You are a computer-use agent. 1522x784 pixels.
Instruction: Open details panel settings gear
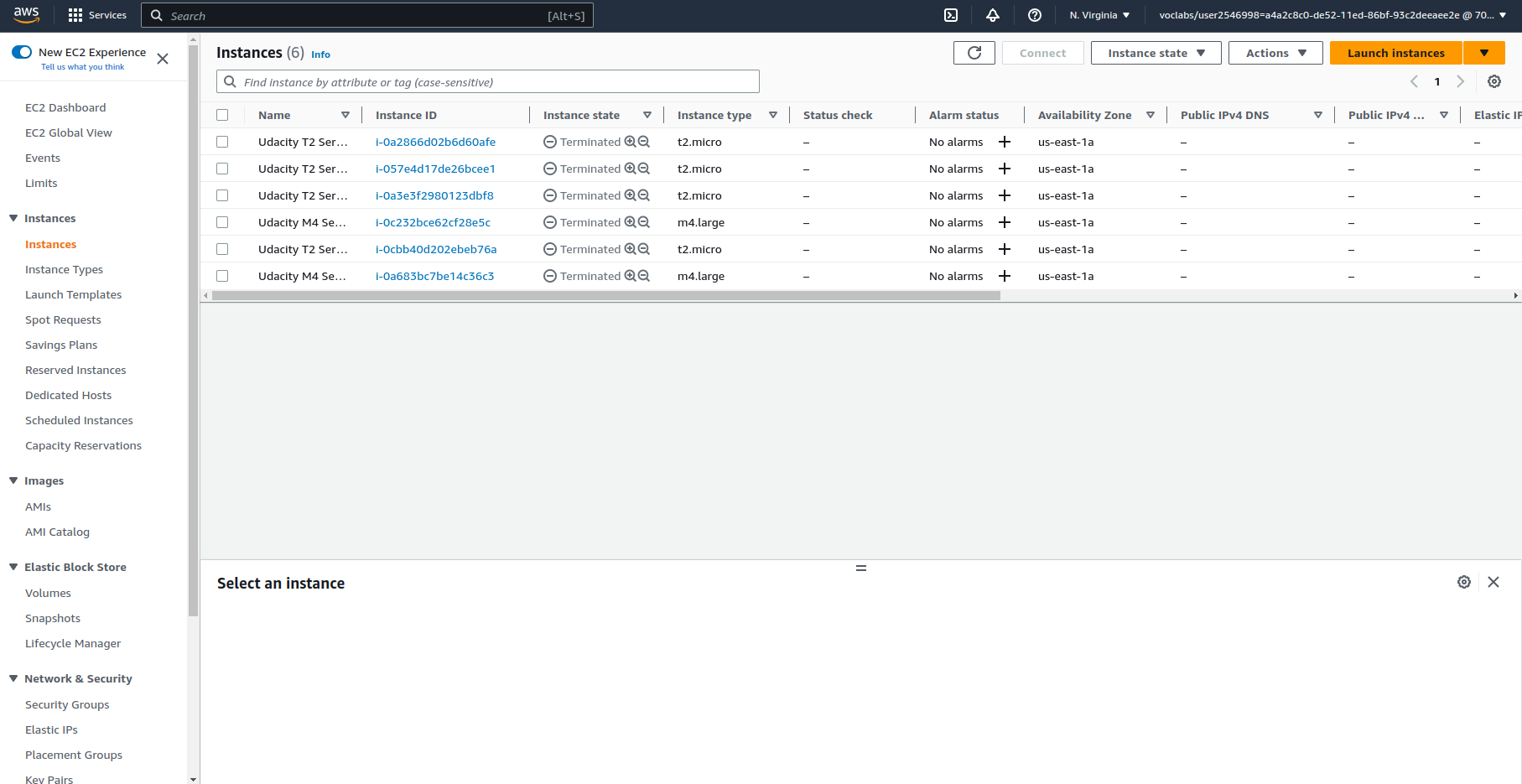point(1464,582)
